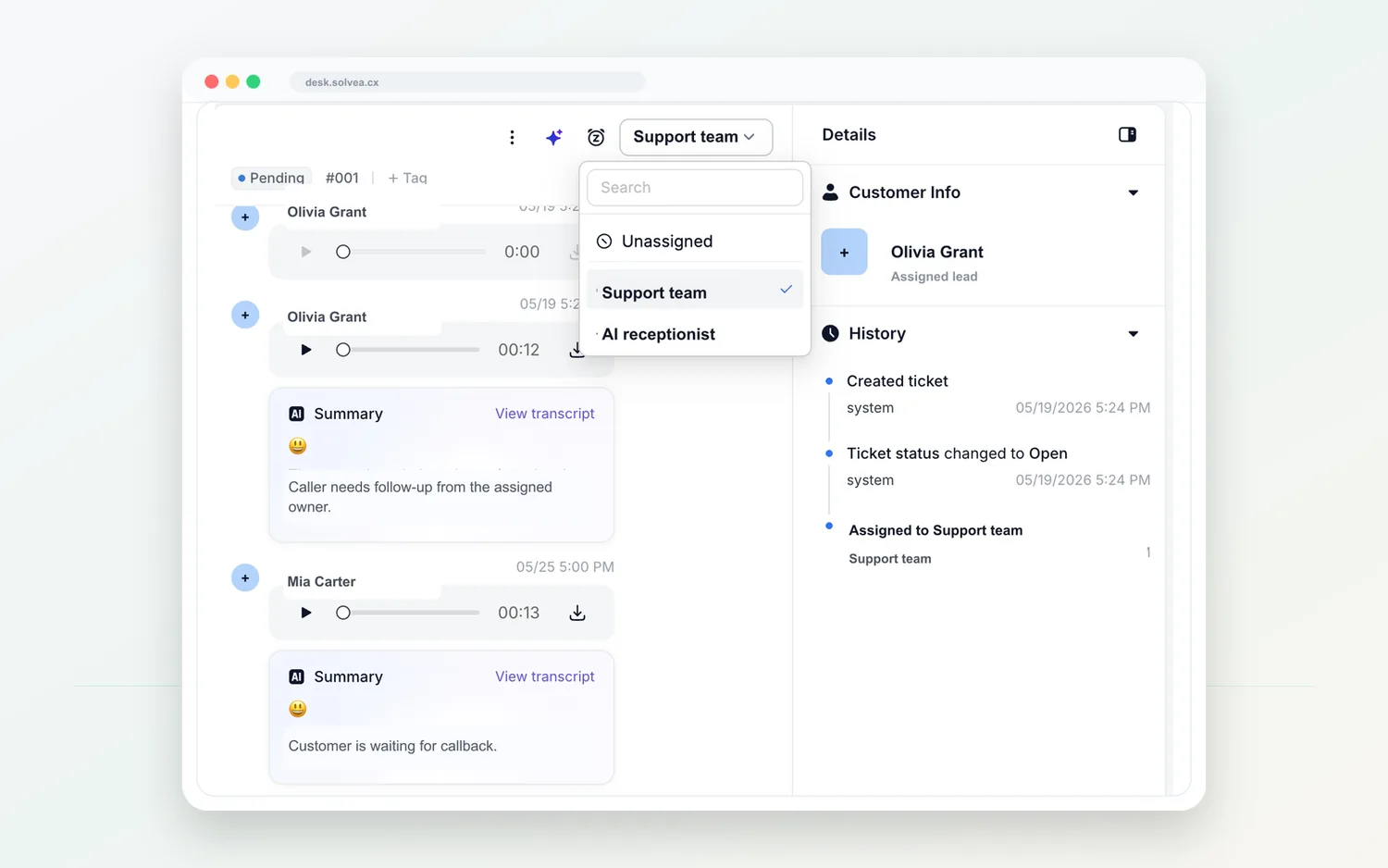Download Mia Carter's 00:13 recording
This screenshot has width=1388, height=868.
coord(577,613)
